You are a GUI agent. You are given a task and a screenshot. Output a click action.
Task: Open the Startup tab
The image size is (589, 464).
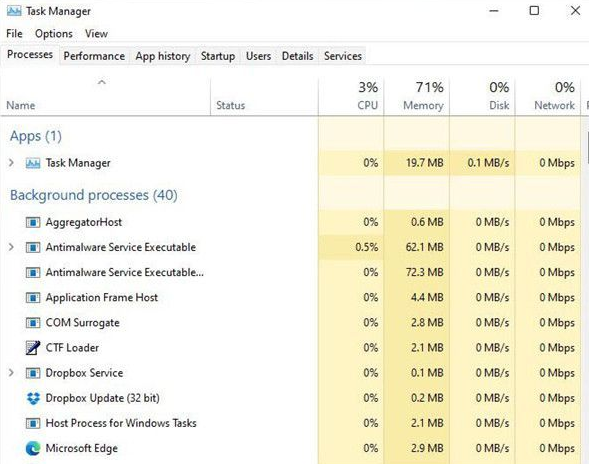[218, 56]
